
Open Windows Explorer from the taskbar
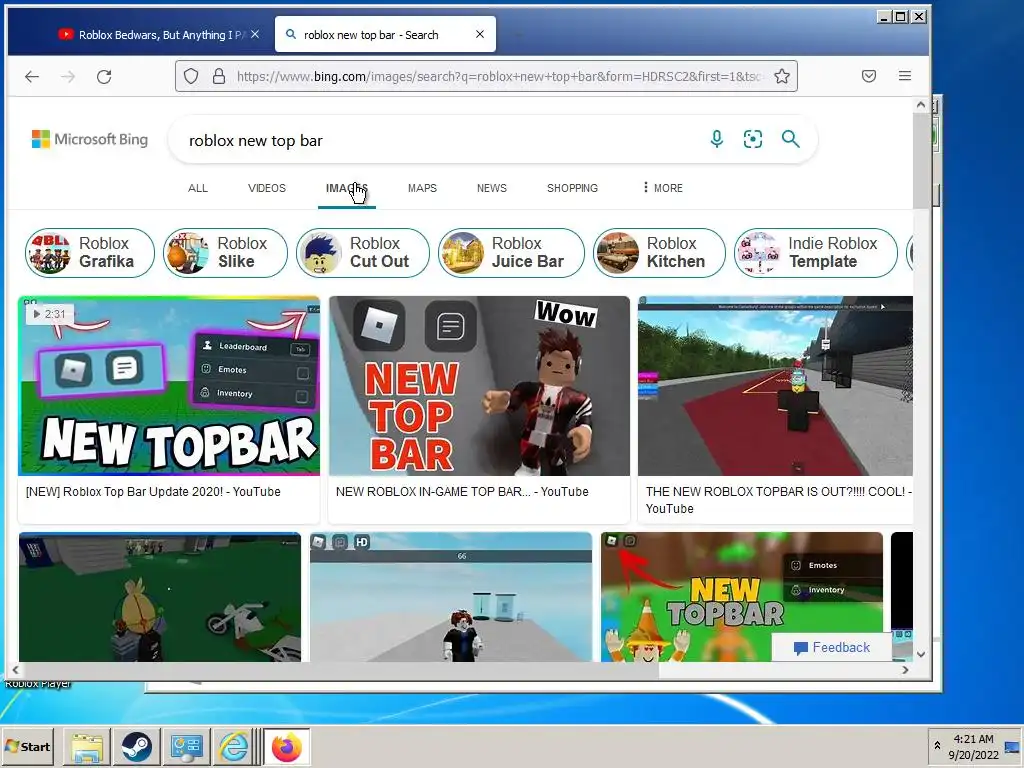coord(87,747)
